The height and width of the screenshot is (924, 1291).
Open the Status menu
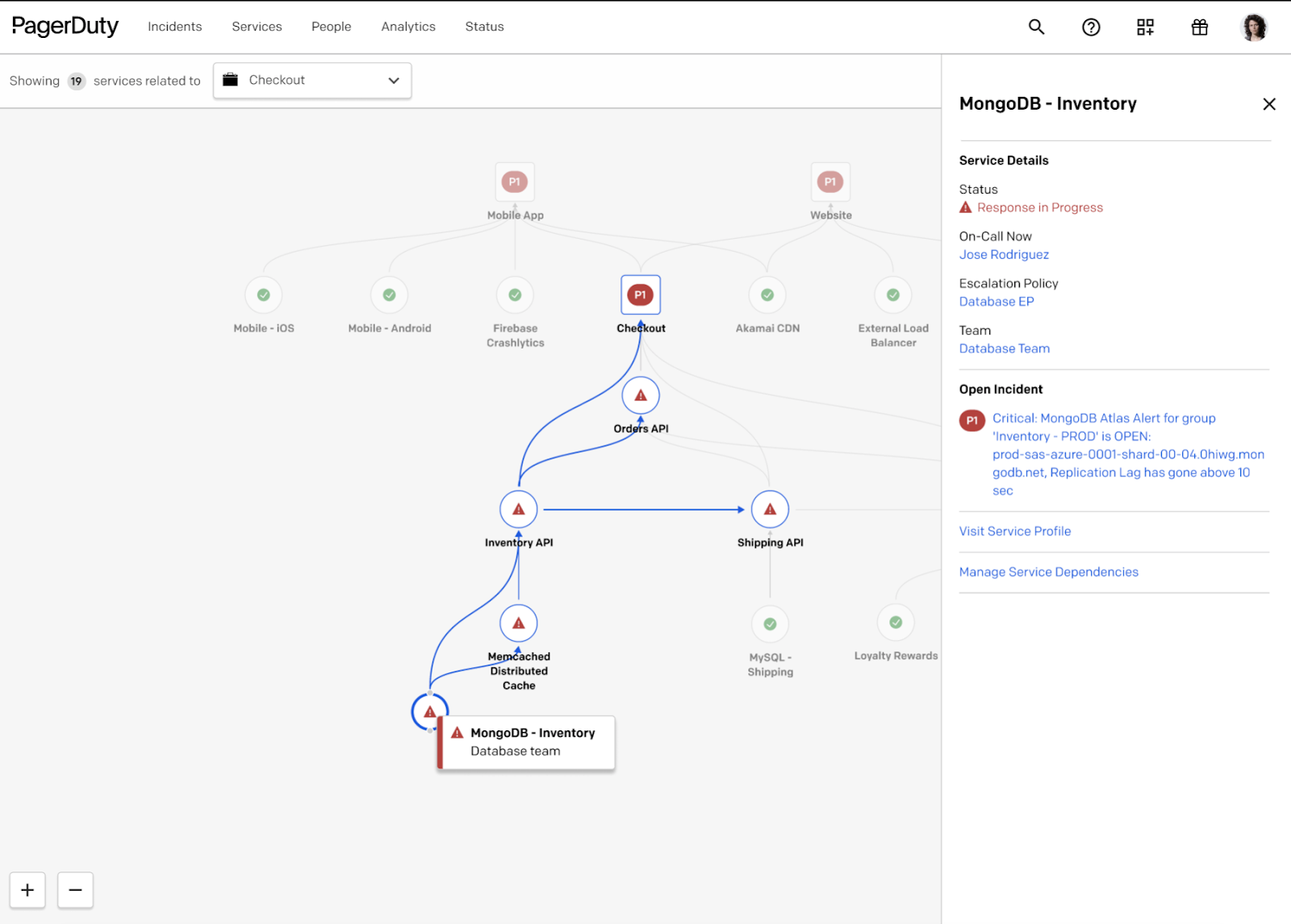(484, 27)
